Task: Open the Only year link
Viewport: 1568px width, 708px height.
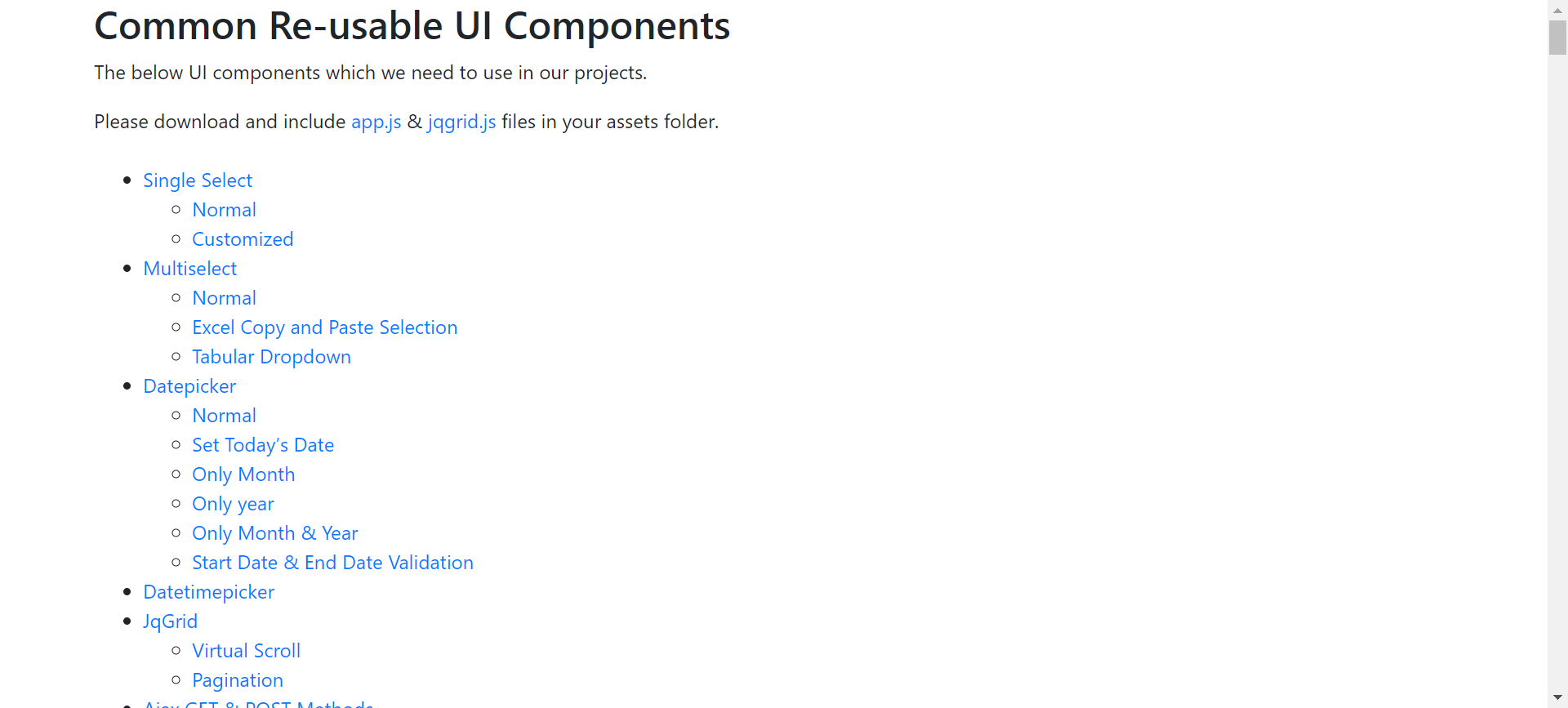Action: click(x=233, y=504)
